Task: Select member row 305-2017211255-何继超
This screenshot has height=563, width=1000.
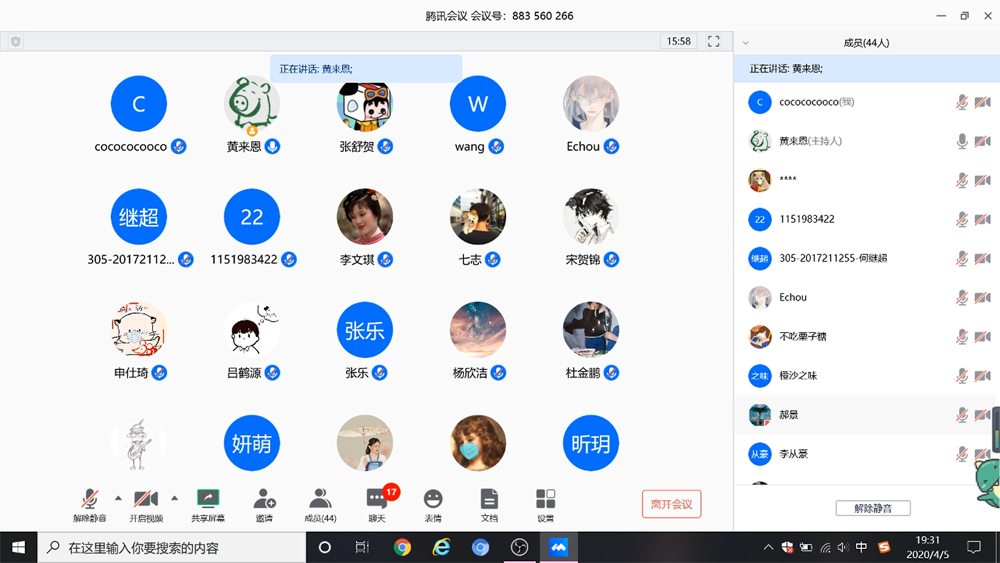Action: (x=867, y=258)
